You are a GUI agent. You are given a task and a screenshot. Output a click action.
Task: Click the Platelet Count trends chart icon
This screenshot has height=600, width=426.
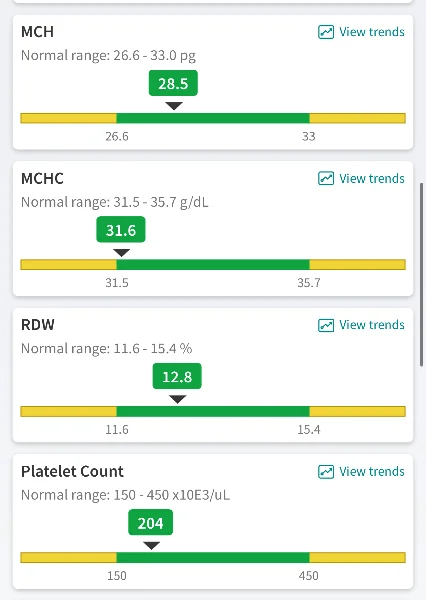pyautogui.click(x=326, y=471)
